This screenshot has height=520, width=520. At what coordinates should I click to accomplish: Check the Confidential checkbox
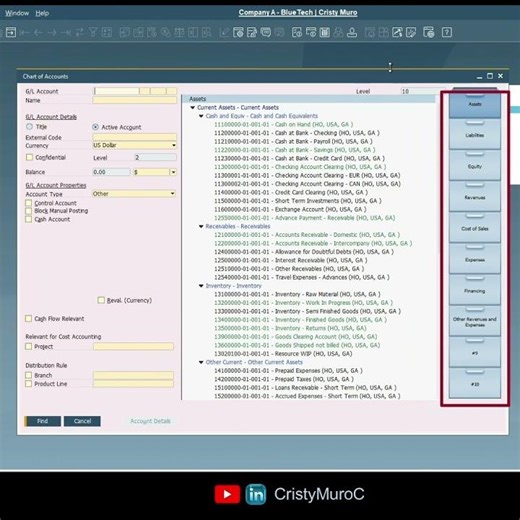click(x=29, y=157)
